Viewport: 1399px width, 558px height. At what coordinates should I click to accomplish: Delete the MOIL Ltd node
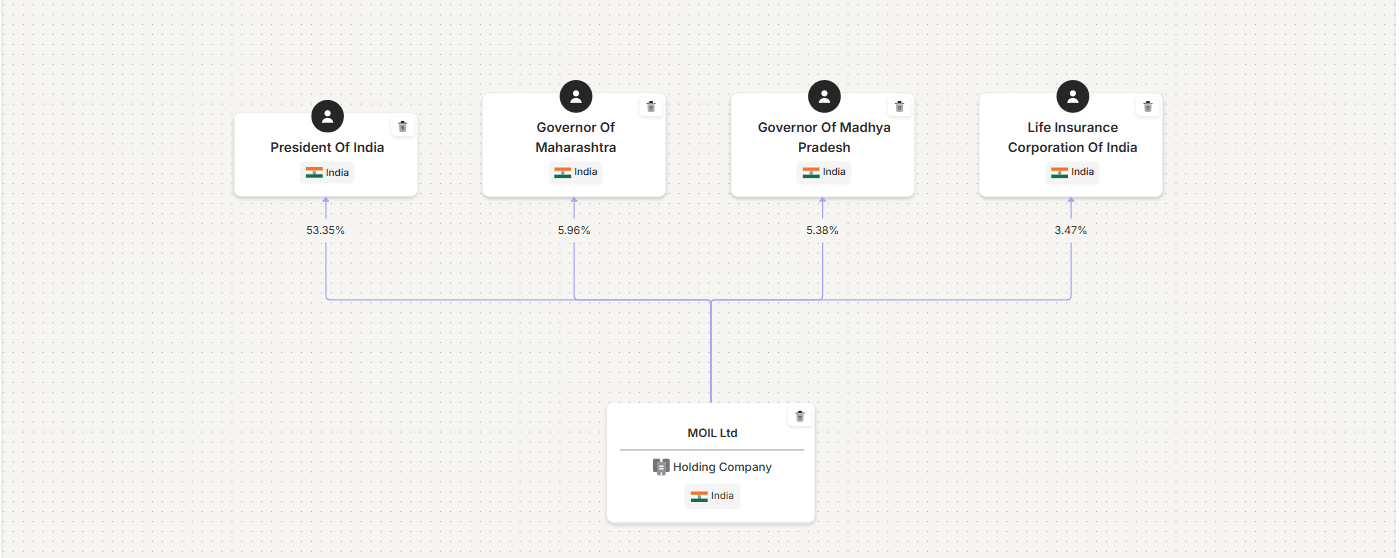point(799,416)
